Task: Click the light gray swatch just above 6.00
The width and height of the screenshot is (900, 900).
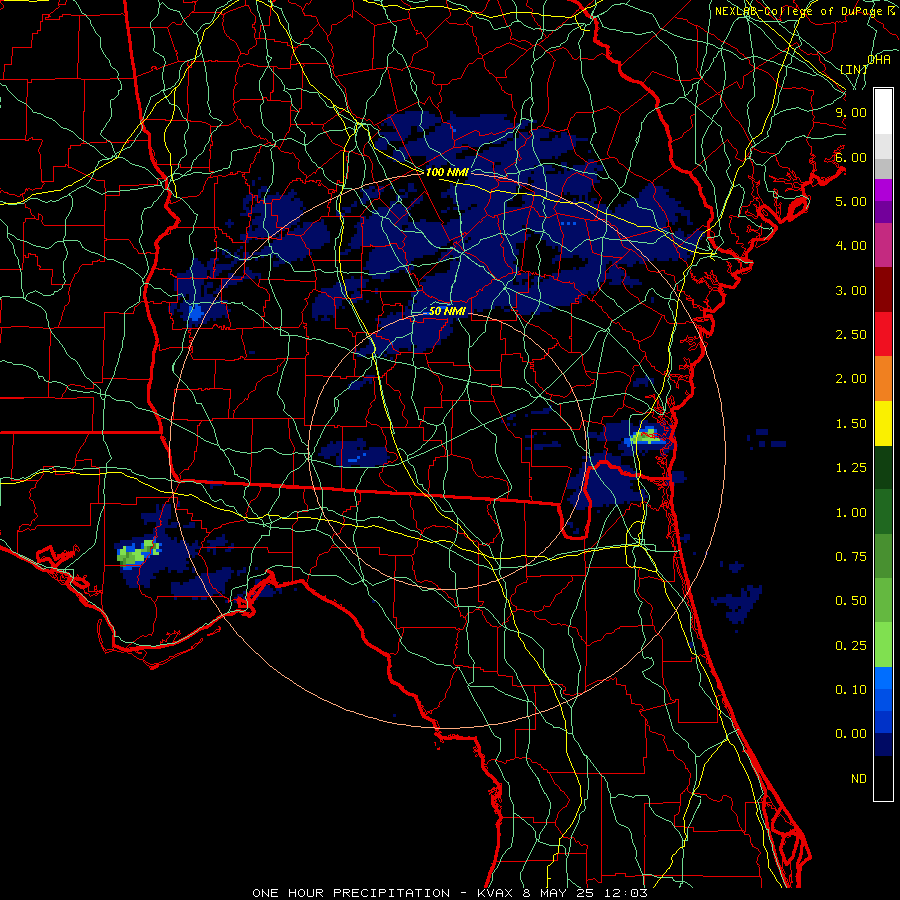Action: click(883, 146)
